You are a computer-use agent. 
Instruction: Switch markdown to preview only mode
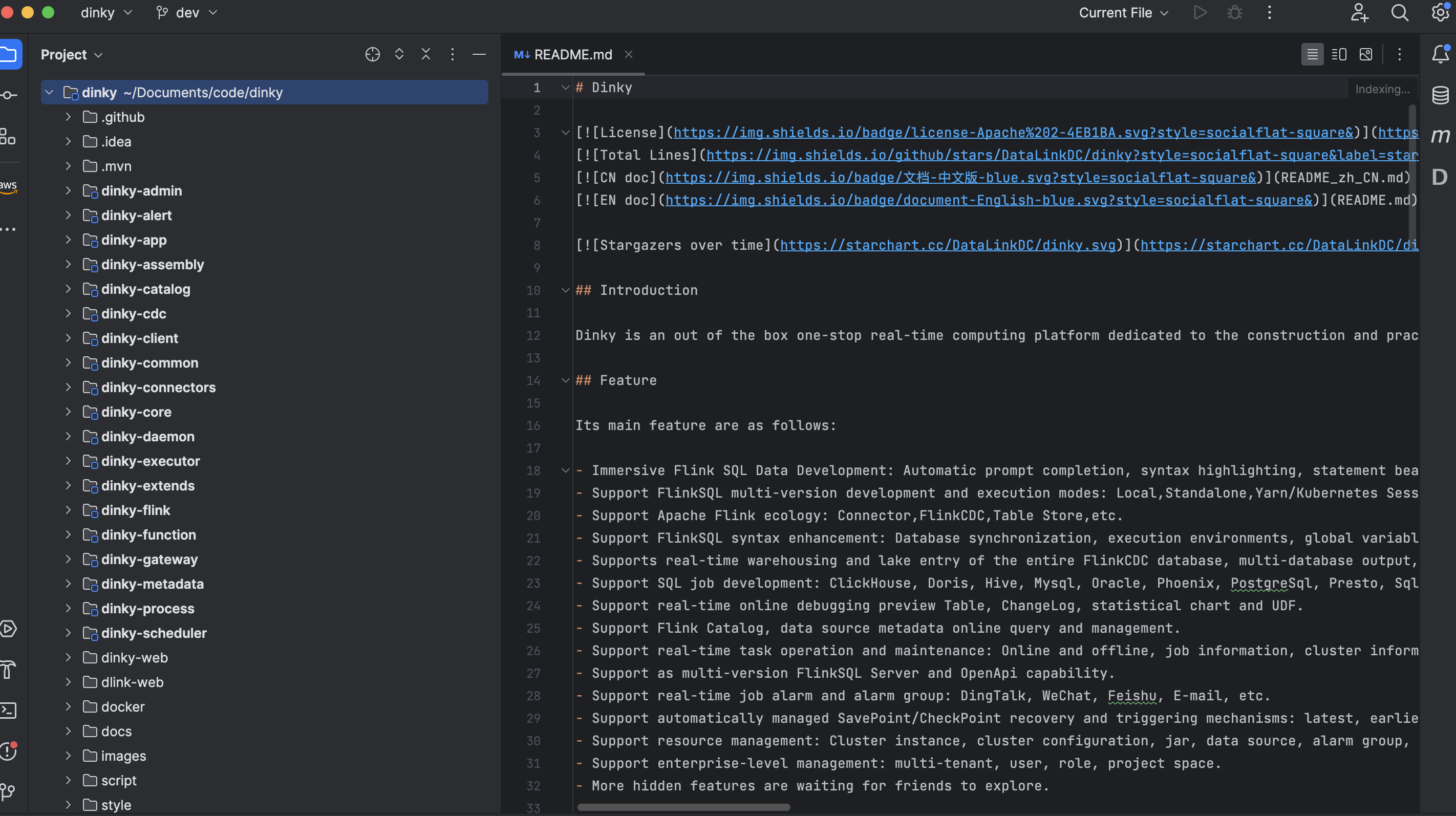1366,54
